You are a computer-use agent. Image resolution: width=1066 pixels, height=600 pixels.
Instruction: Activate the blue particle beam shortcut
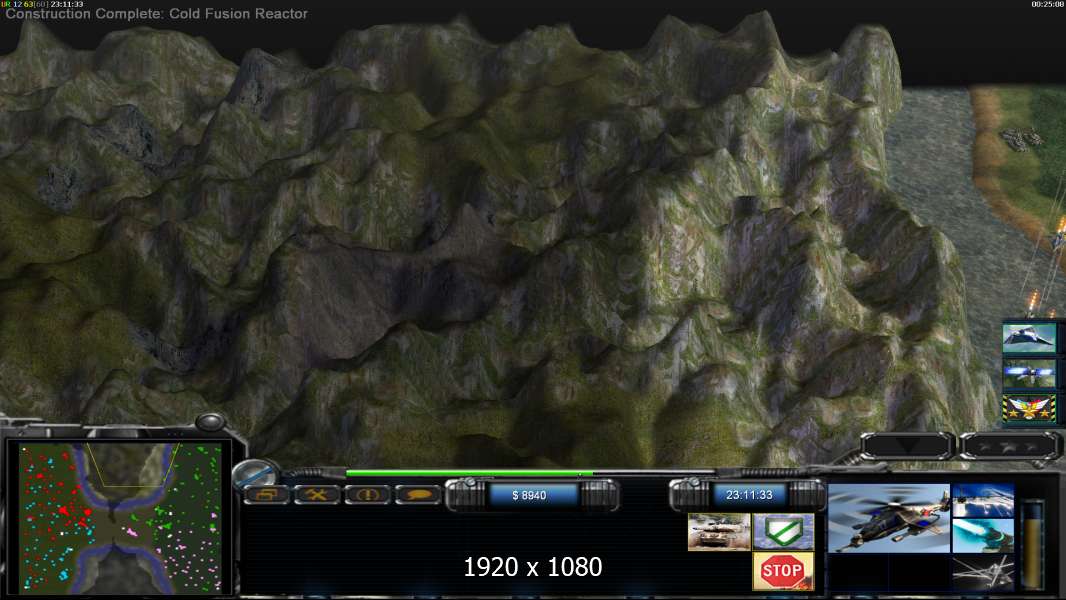point(1029,373)
